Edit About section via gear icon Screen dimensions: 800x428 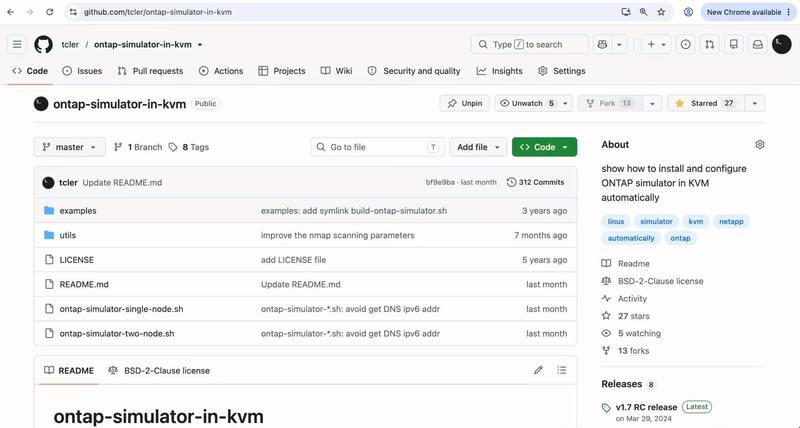[x=760, y=144]
